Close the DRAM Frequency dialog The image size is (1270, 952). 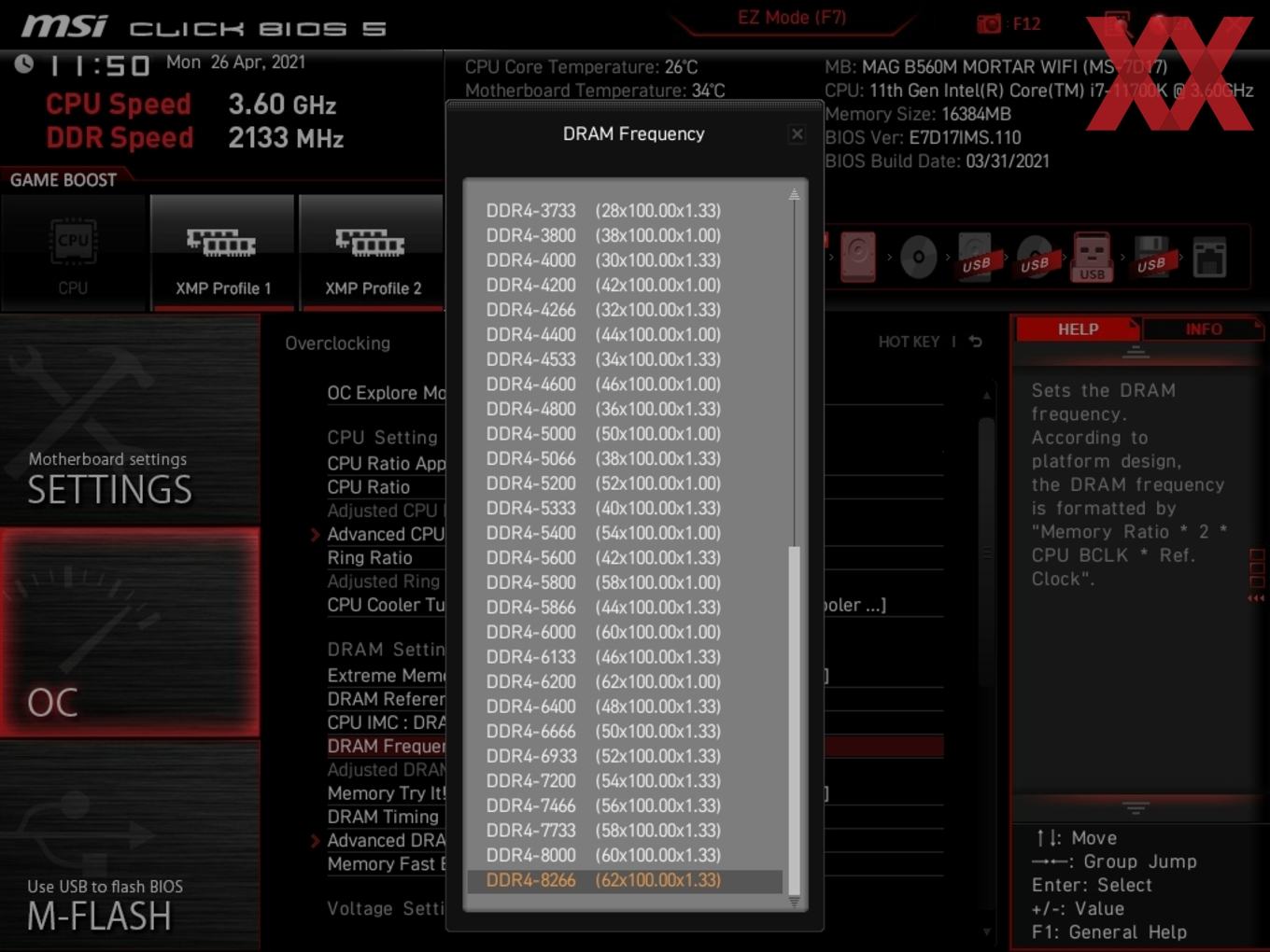(797, 134)
